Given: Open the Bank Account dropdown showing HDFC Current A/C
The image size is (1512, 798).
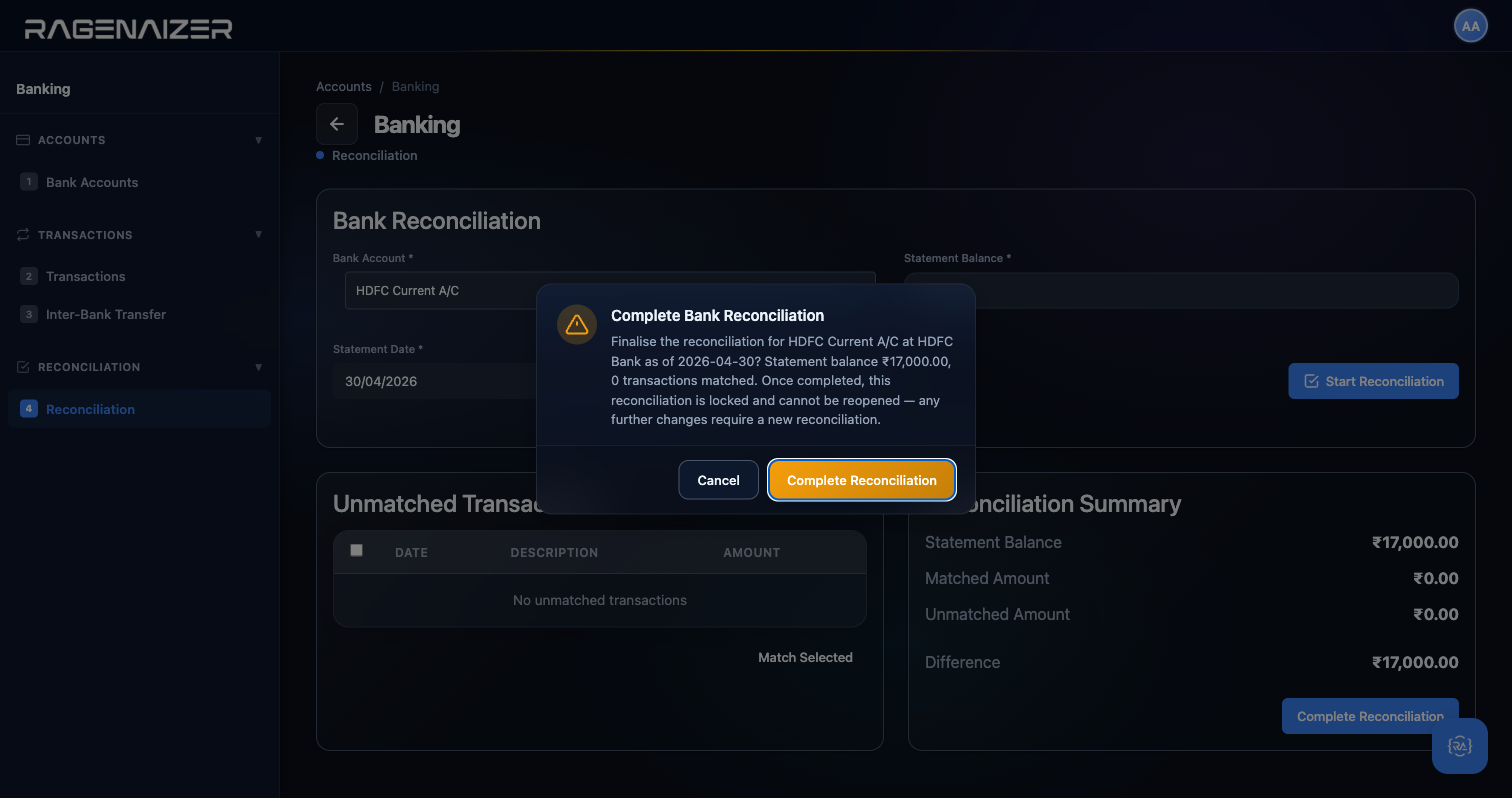Looking at the screenshot, I should [610, 290].
